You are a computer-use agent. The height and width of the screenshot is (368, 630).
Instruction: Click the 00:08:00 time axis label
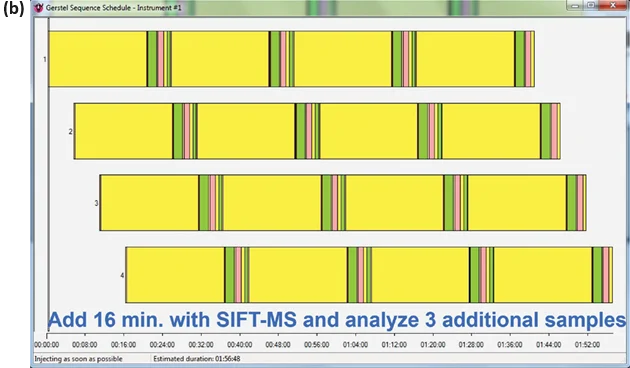(x=85, y=345)
